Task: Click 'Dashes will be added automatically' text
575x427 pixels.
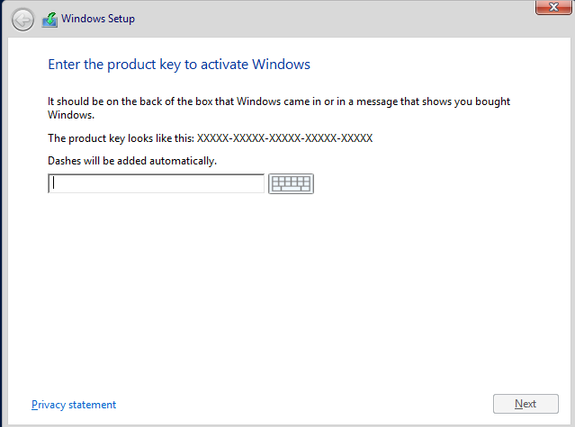Action: (x=132, y=161)
